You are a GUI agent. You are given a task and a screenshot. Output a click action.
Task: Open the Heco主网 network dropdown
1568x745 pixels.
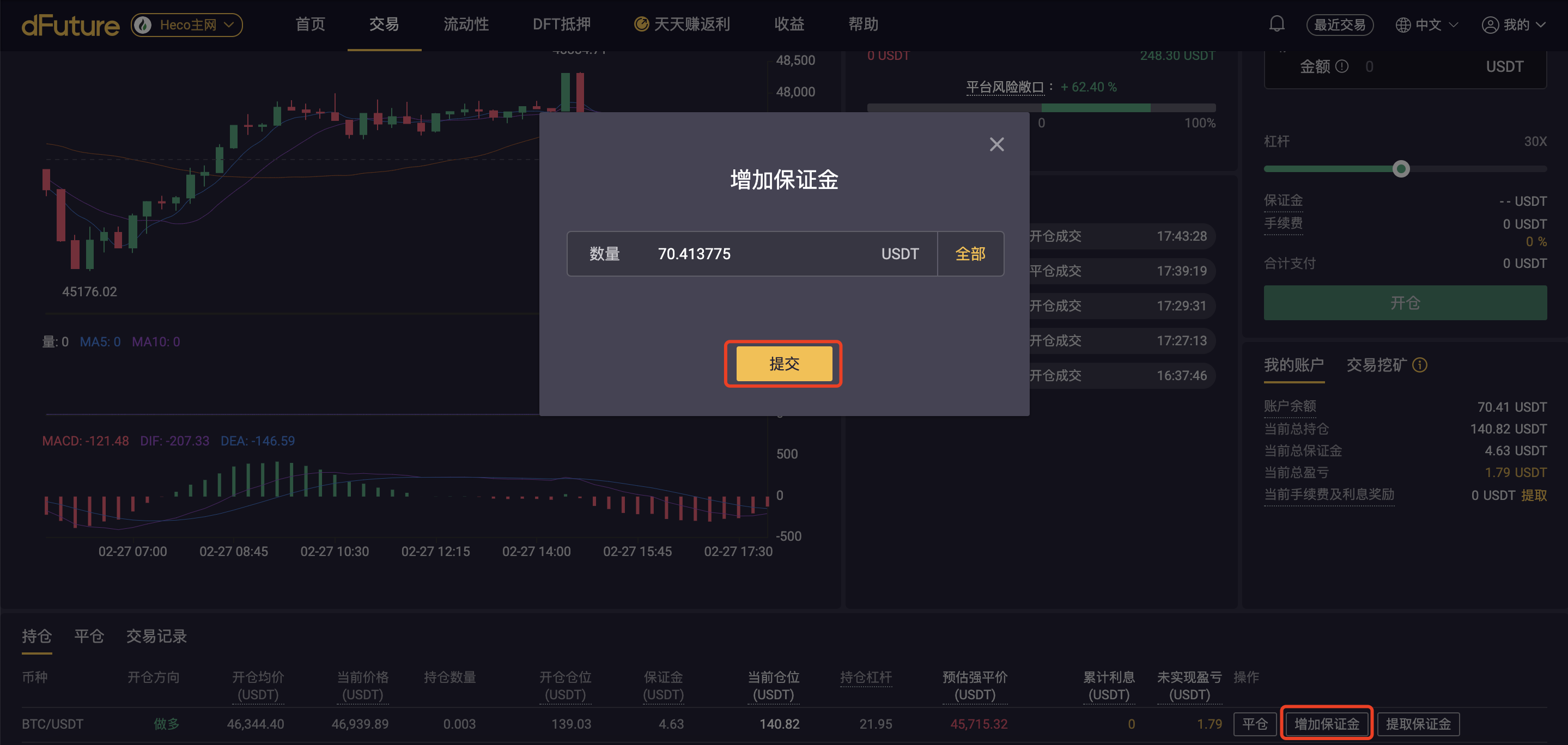187,25
